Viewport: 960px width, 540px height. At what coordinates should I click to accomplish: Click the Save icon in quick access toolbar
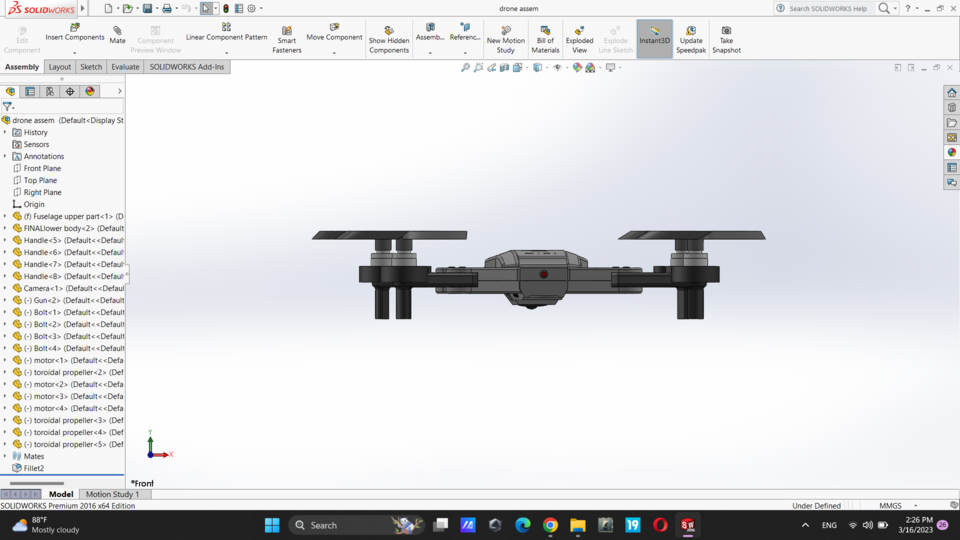(148, 9)
